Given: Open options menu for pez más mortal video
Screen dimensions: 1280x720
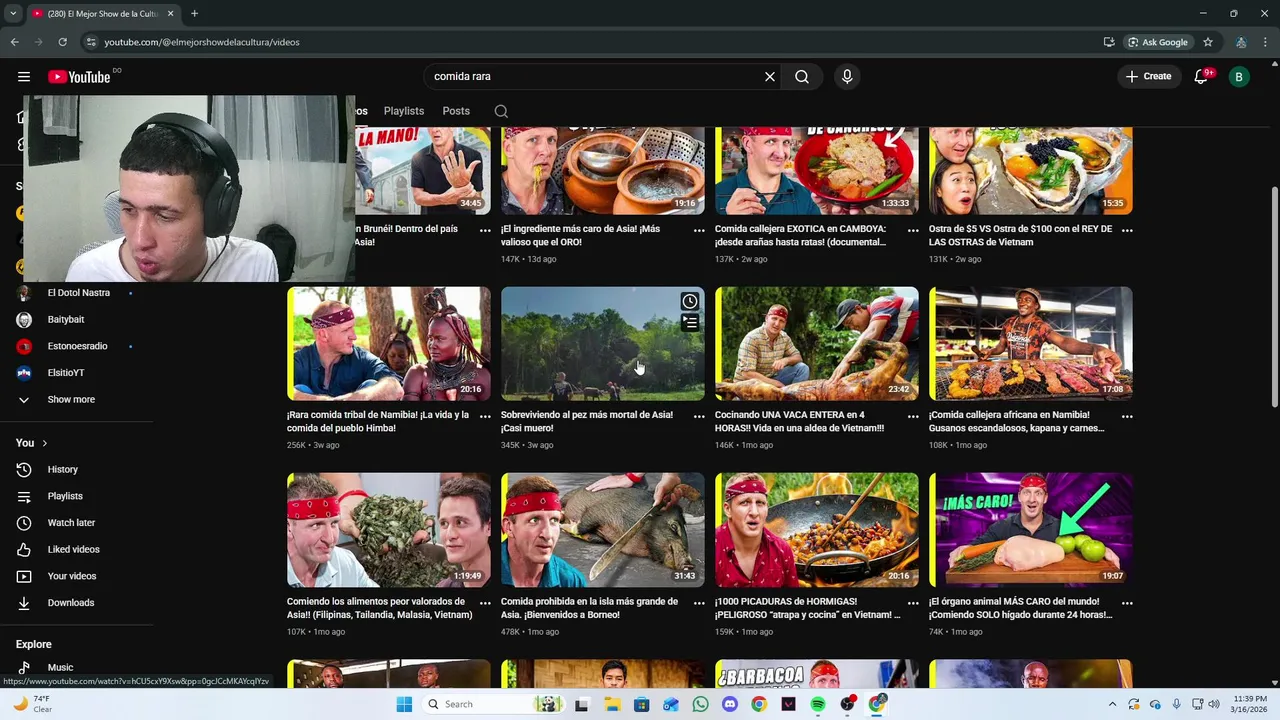Looking at the screenshot, I should click(x=699, y=416).
